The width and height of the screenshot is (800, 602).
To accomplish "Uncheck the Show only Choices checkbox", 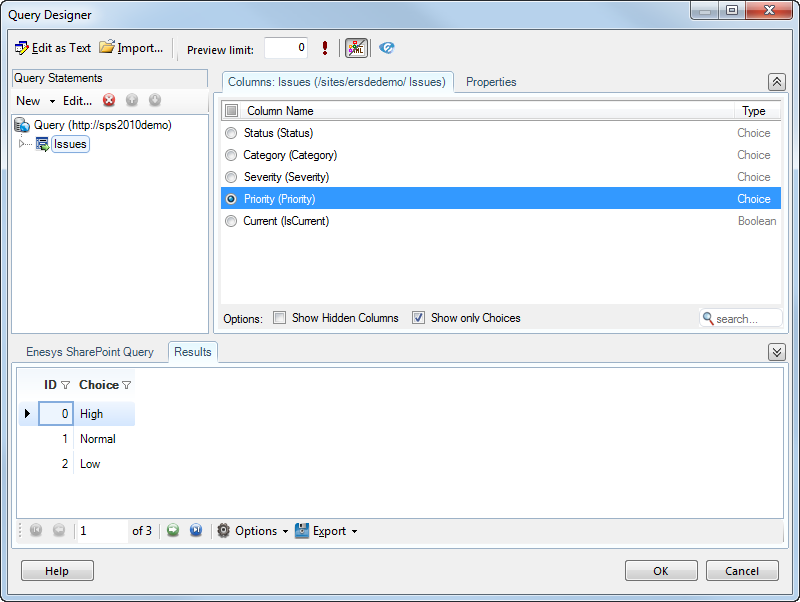I will [x=419, y=318].
